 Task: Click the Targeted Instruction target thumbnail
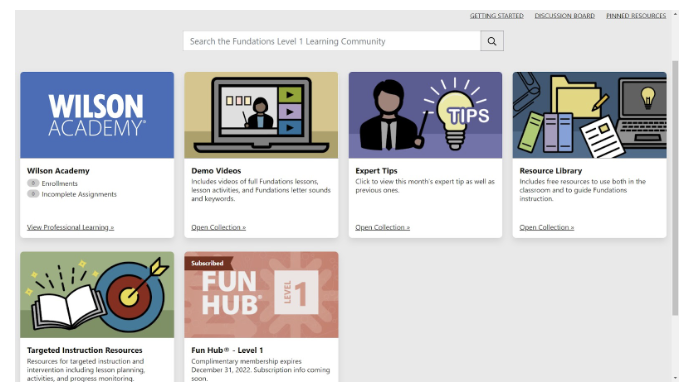[x=97, y=295]
